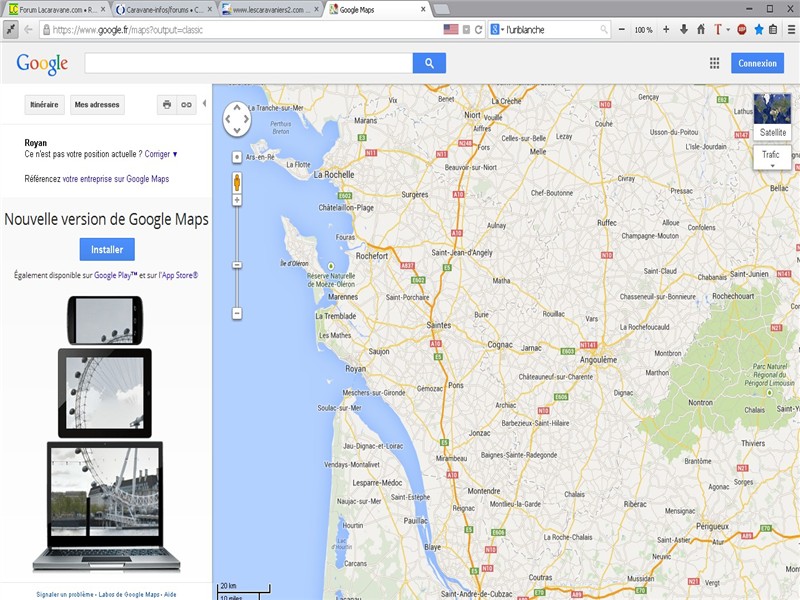This screenshot has width=800, height=600.
Task: Expand the Trafic options arrow
Action: (x=773, y=166)
